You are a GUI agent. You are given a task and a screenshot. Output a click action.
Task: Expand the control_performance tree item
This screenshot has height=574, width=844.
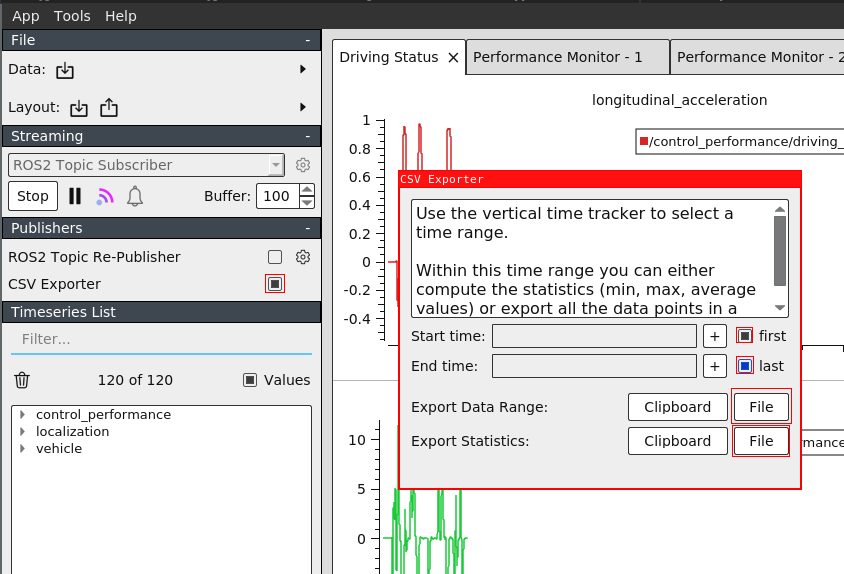coord(22,415)
